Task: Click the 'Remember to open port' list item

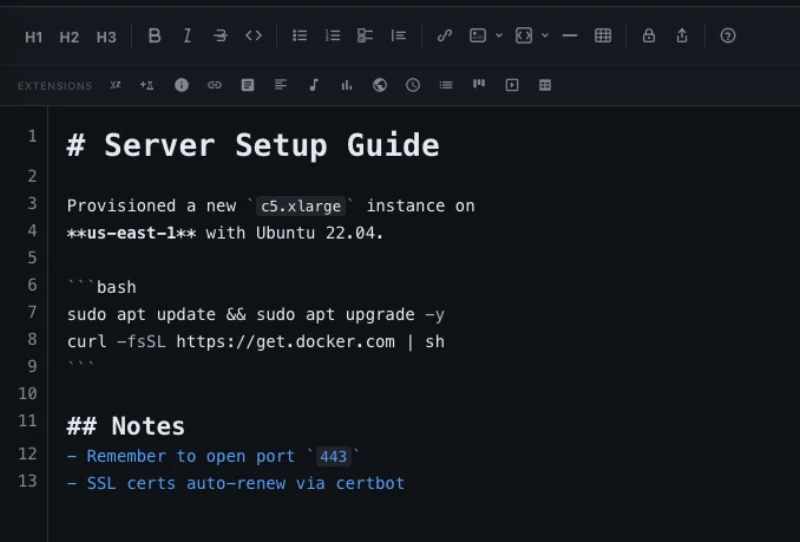Action: point(213,456)
